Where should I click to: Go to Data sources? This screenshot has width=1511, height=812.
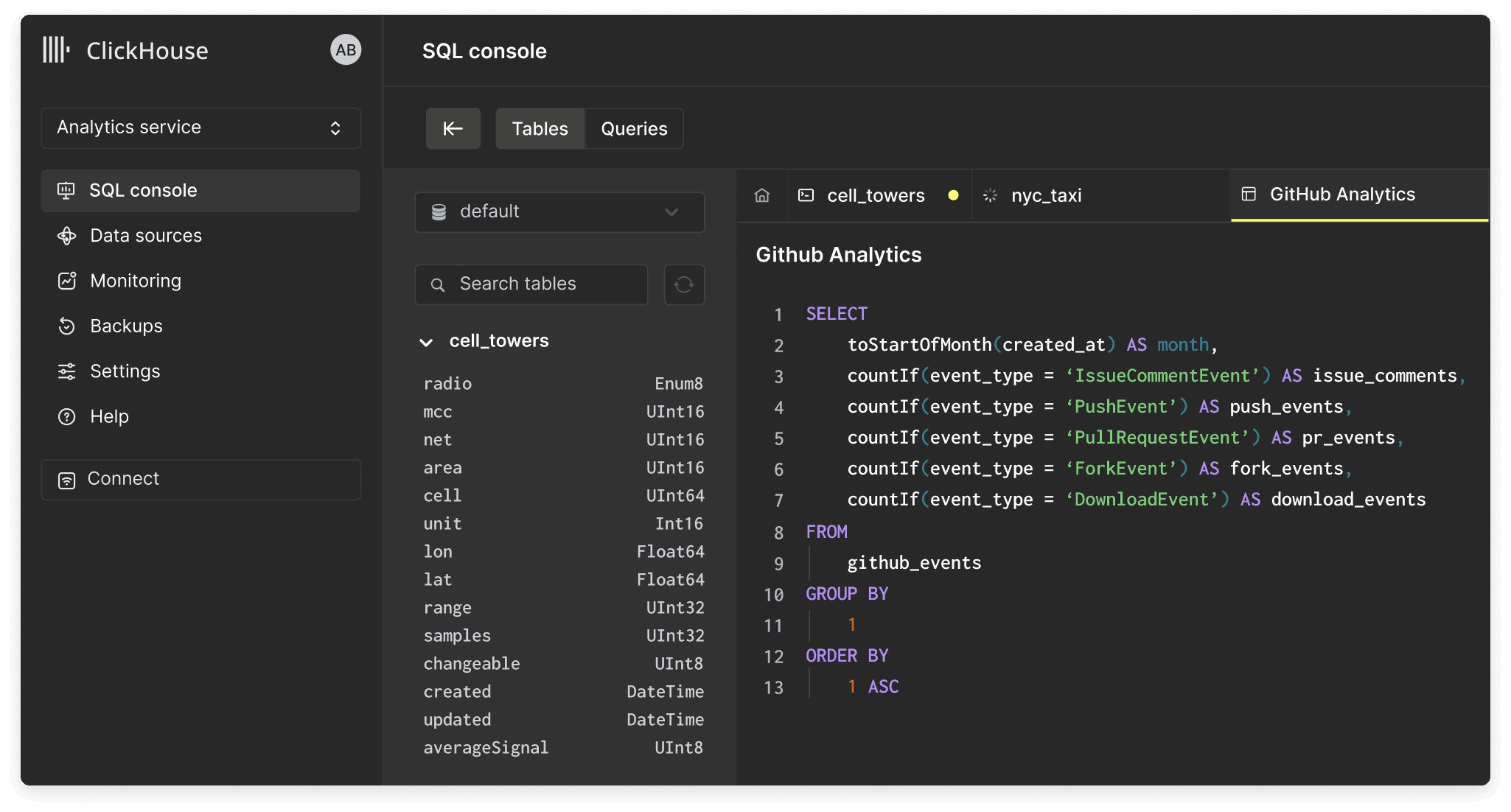(x=200, y=236)
